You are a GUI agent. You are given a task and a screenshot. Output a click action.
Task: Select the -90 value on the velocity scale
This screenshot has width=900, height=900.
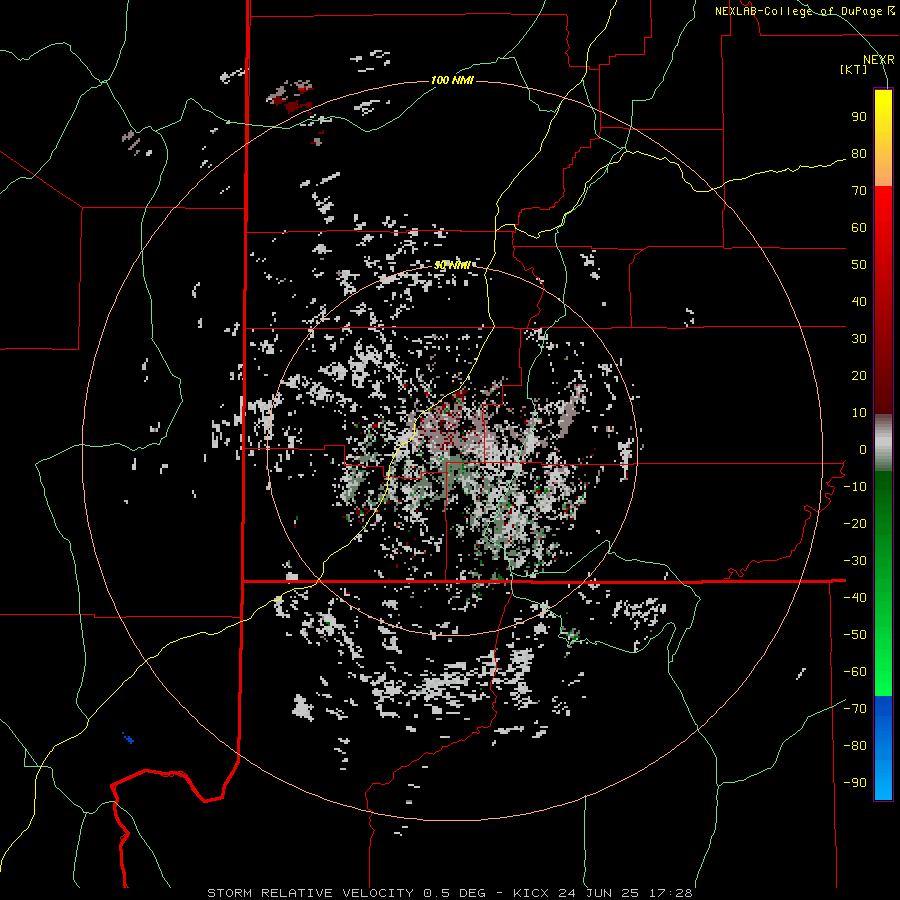[855, 783]
